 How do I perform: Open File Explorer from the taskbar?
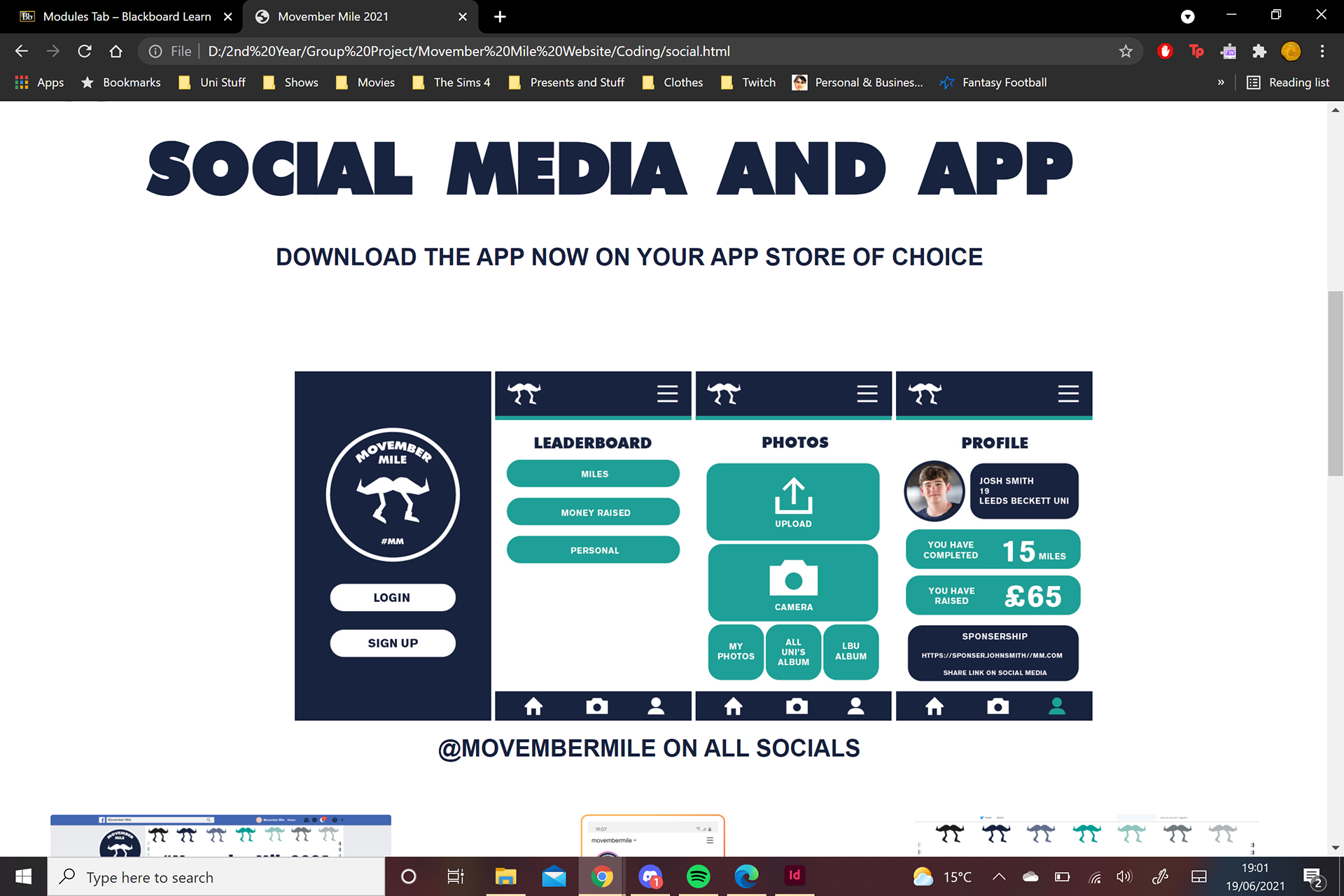[505, 876]
